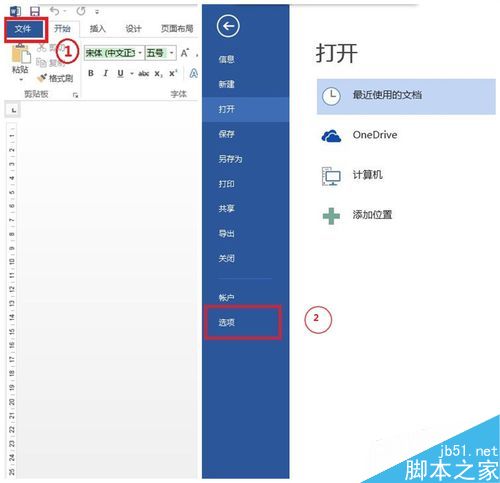500x483 pixels.
Task: Click the text effects A icon
Action: [194, 73]
